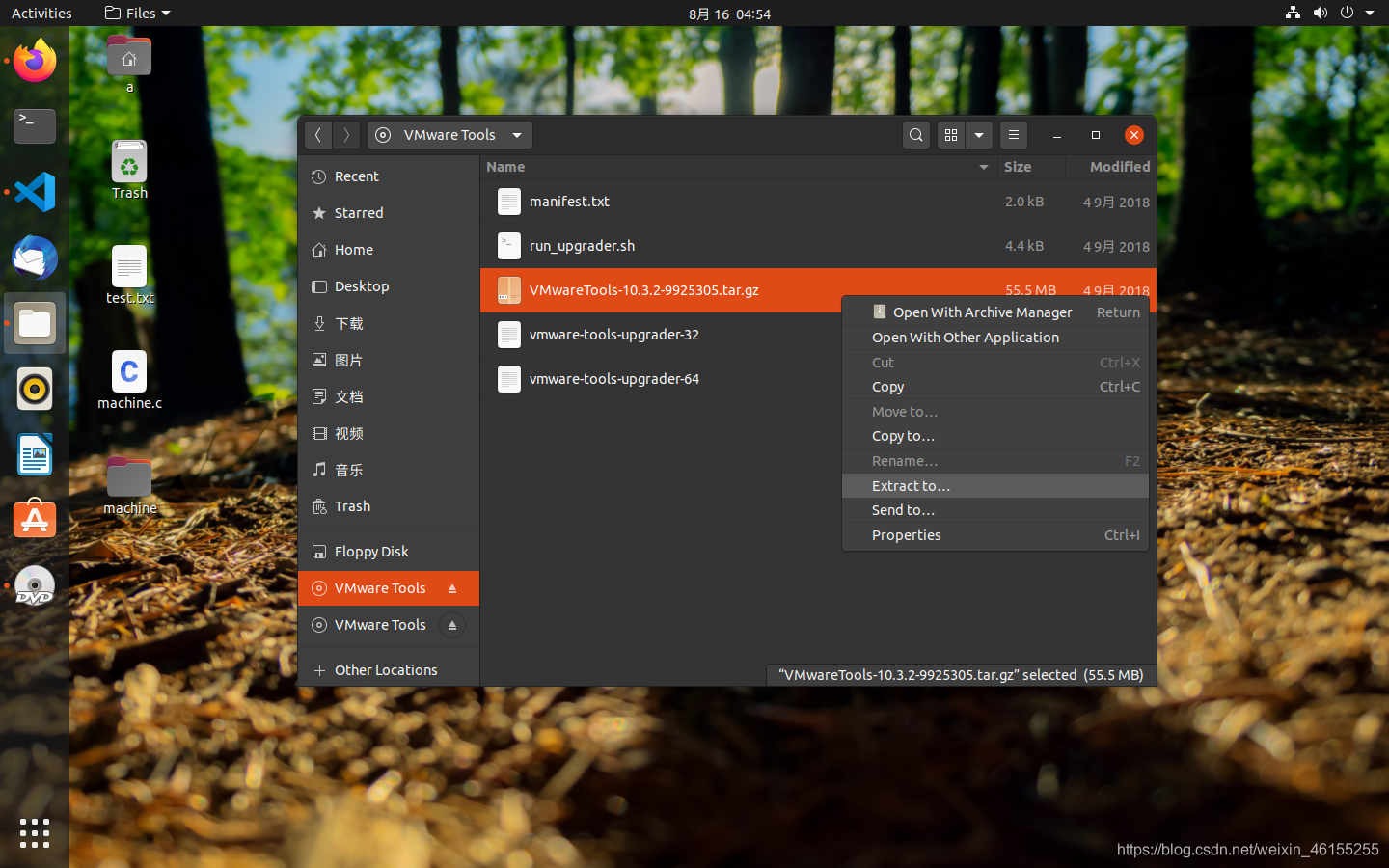Expand the VMware Tools path bar dropdown

click(x=517, y=135)
